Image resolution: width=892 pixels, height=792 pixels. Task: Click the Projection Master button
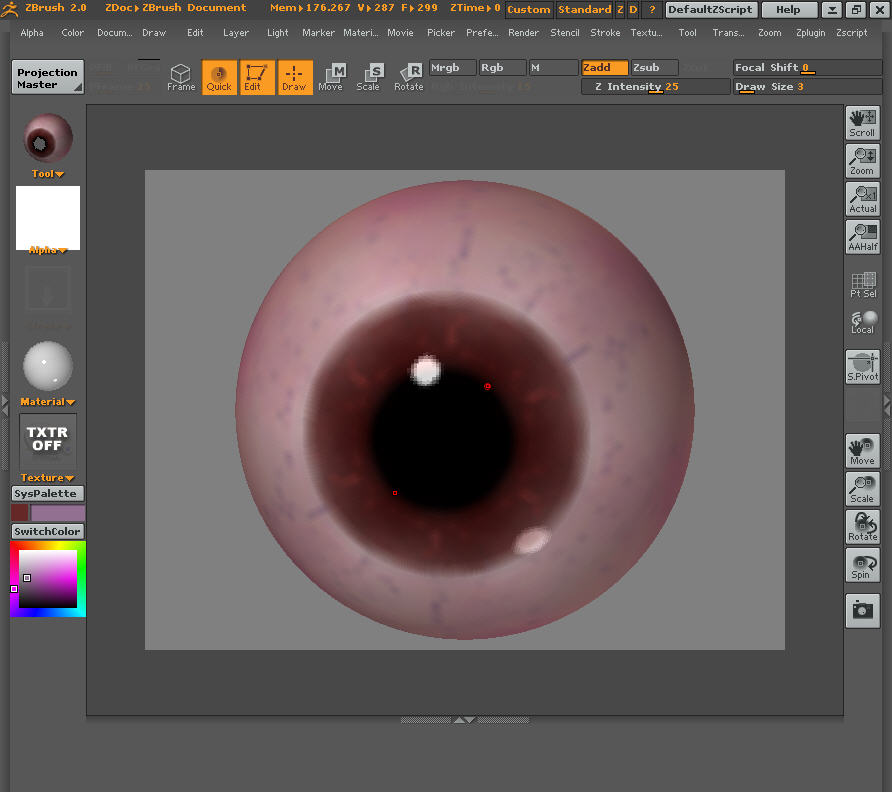coord(48,77)
